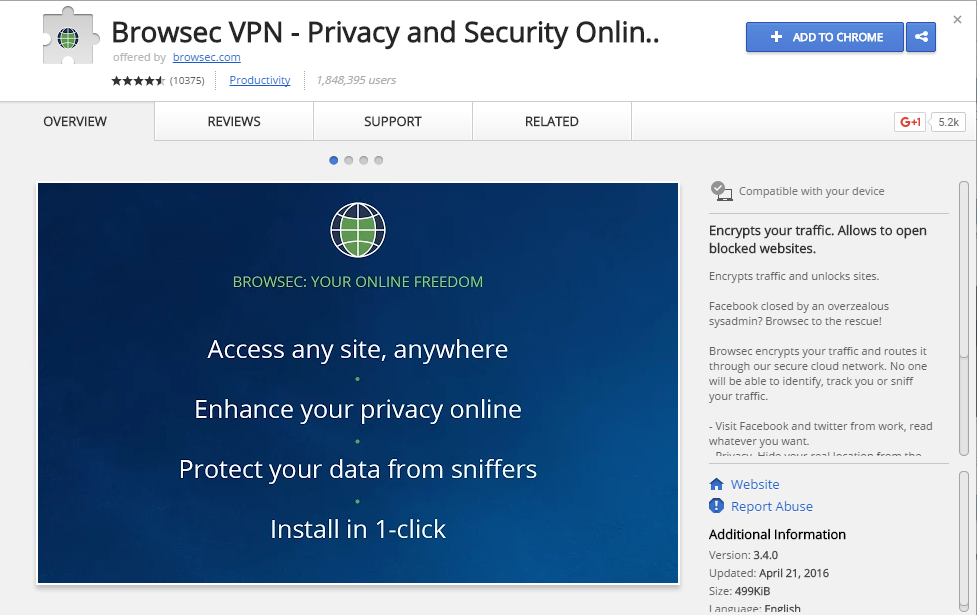This screenshot has width=977, height=615.
Task: Click the 5.2k plus-one count bubble
Action: (948, 122)
